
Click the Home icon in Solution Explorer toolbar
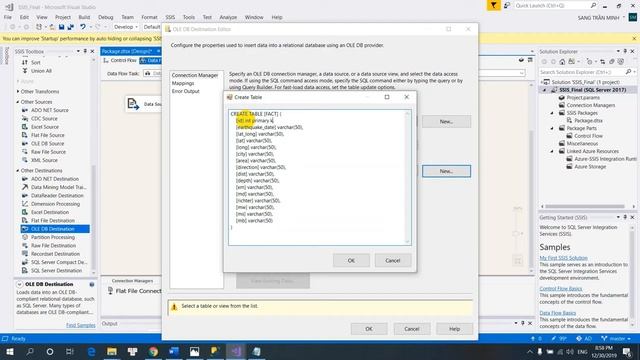pos(562,62)
